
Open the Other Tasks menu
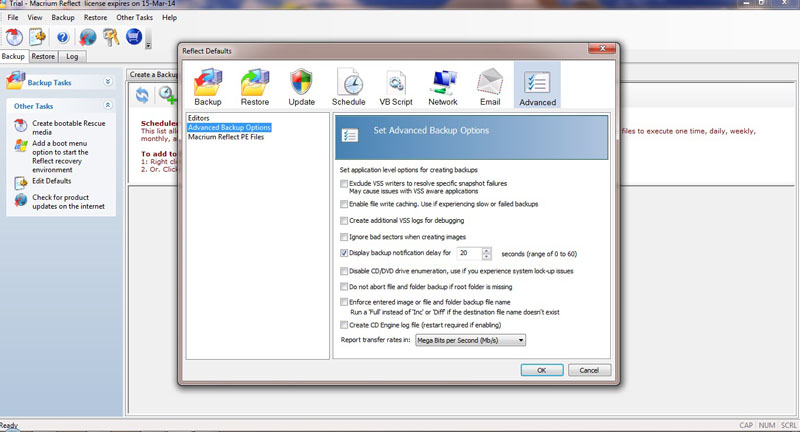click(x=134, y=17)
